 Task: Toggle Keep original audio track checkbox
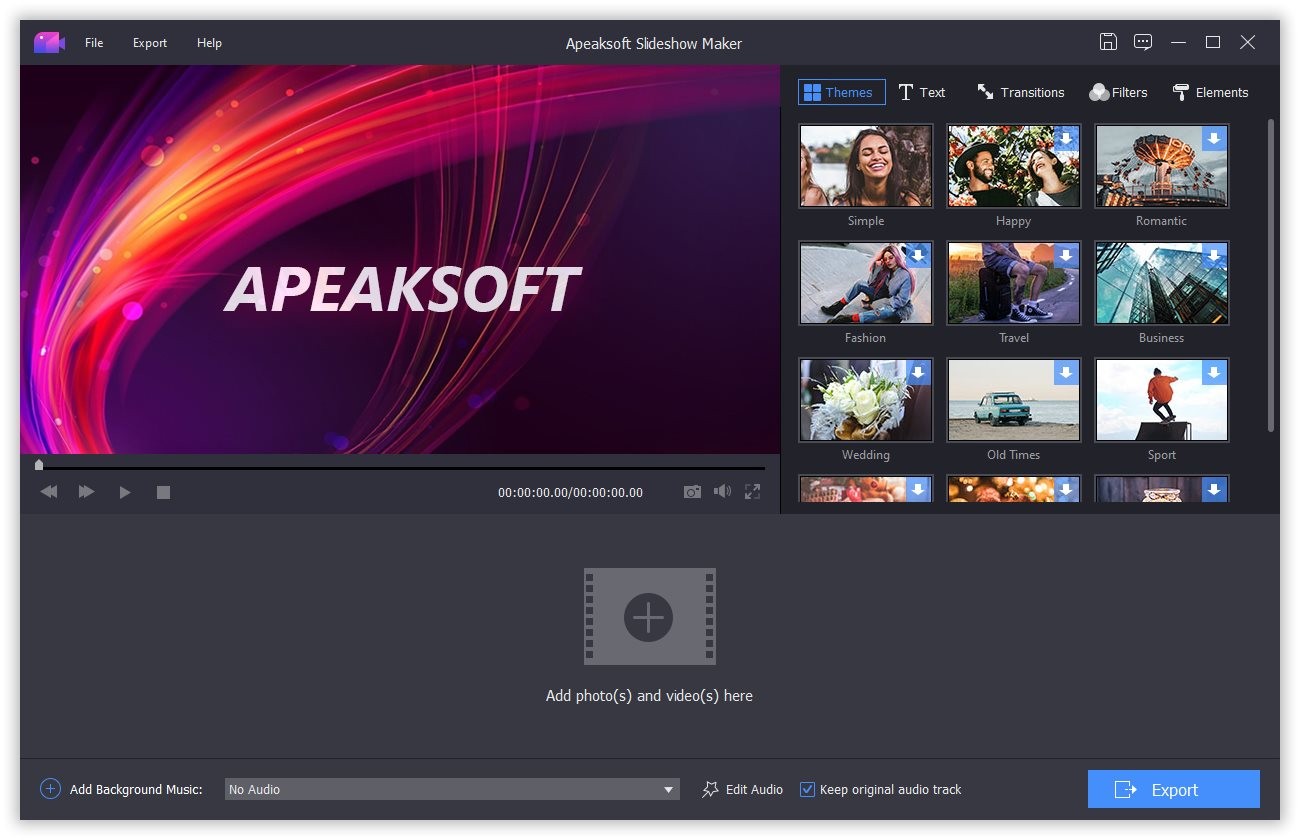point(807,789)
